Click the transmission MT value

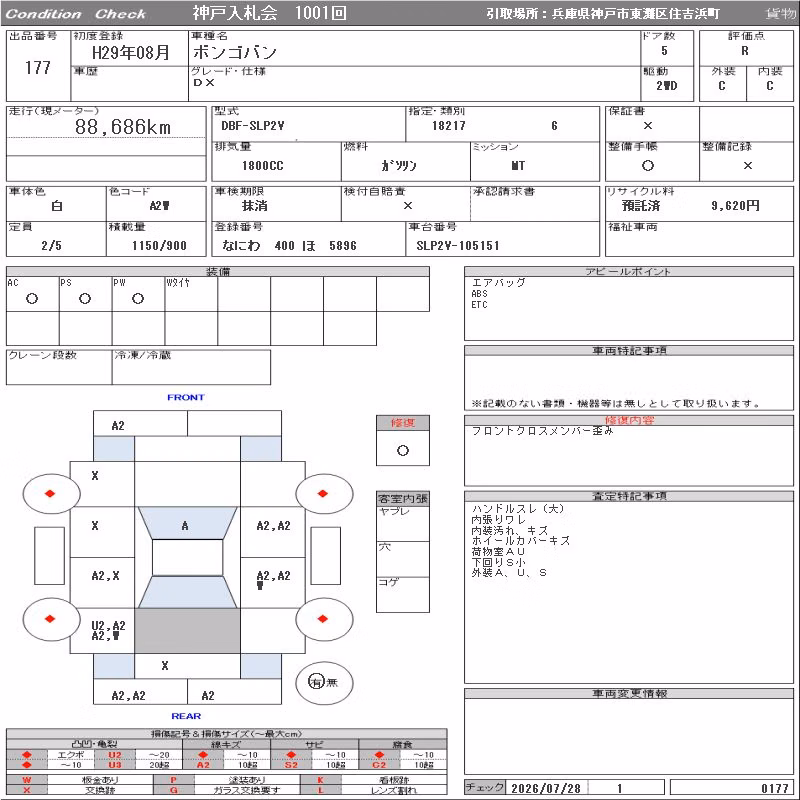[x=518, y=166]
